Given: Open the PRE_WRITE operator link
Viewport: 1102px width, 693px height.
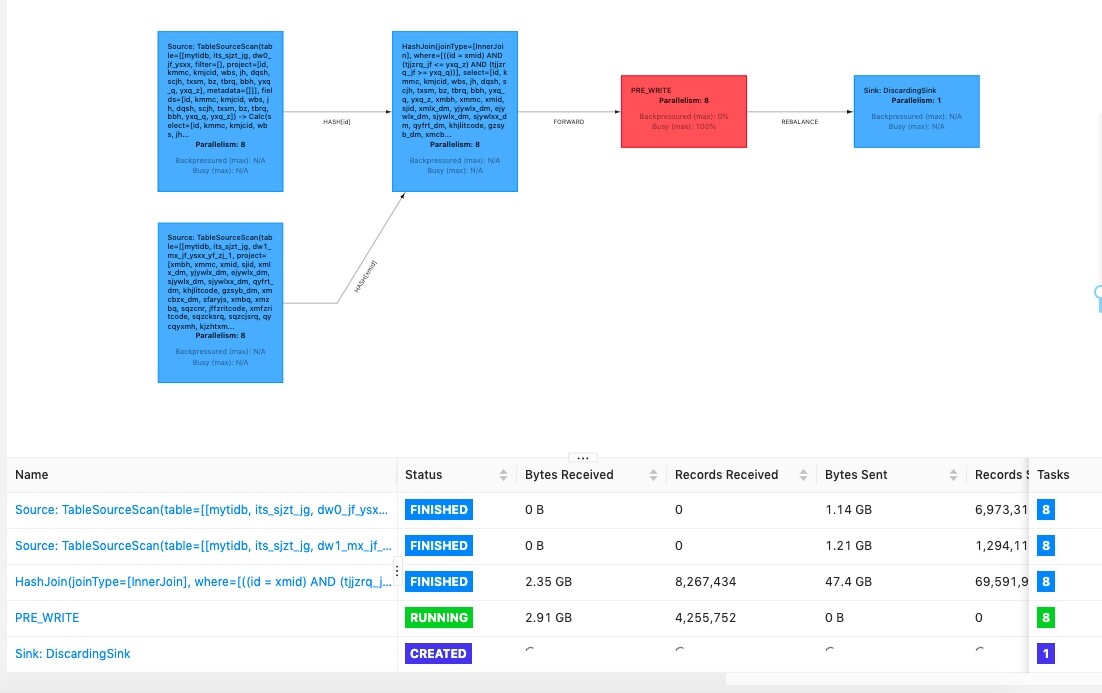Looking at the screenshot, I should coord(47,618).
